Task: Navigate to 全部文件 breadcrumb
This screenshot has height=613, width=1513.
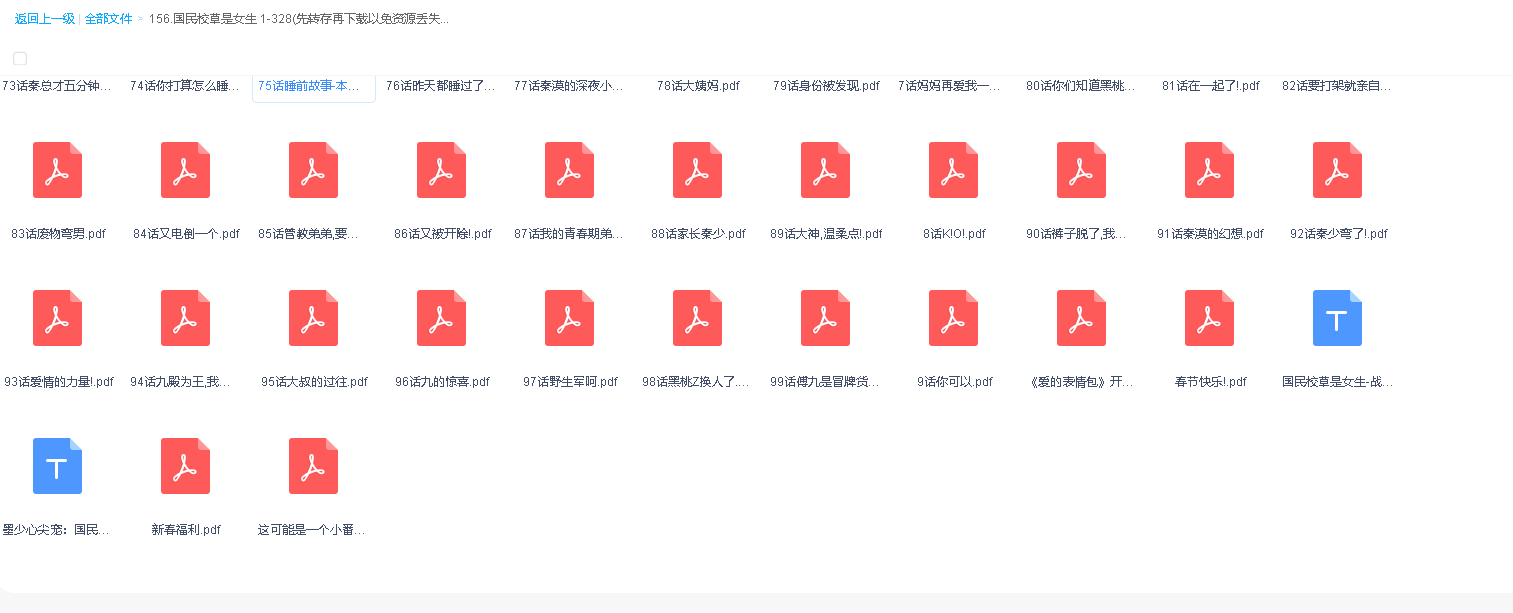Action: coord(108,19)
